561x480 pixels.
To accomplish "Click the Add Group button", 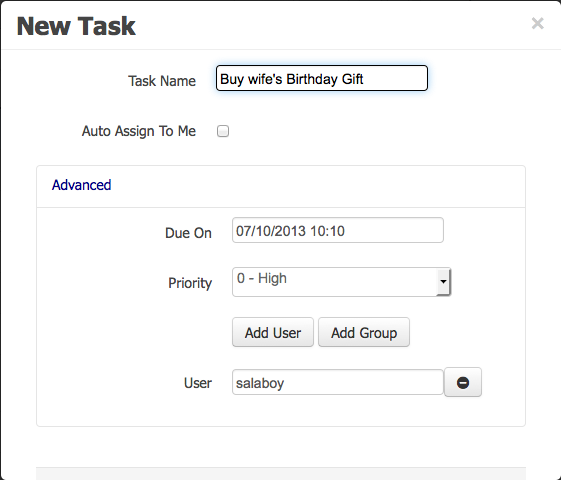I will click(364, 332).
